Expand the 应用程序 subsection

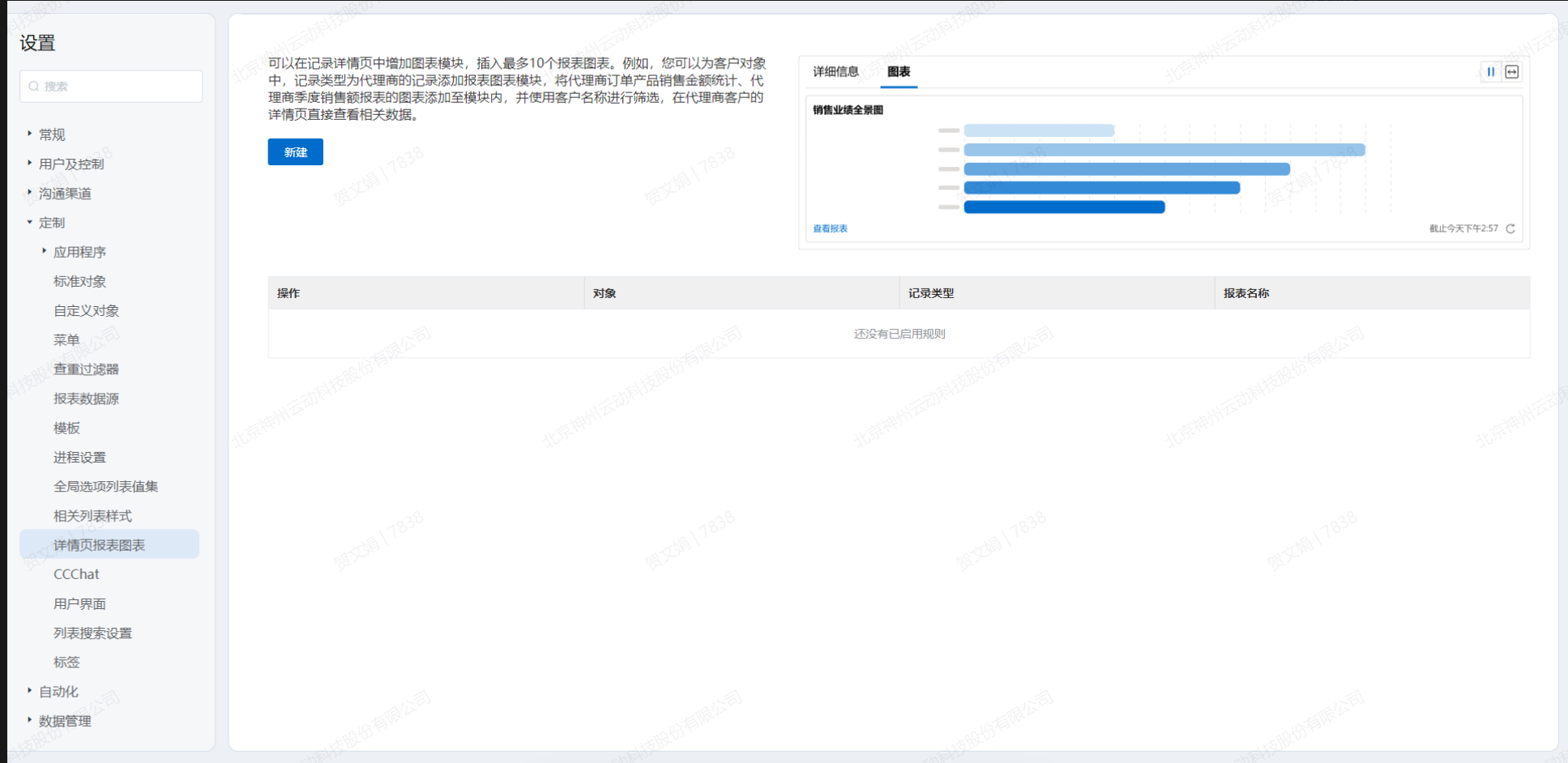[x=45, y=252]
